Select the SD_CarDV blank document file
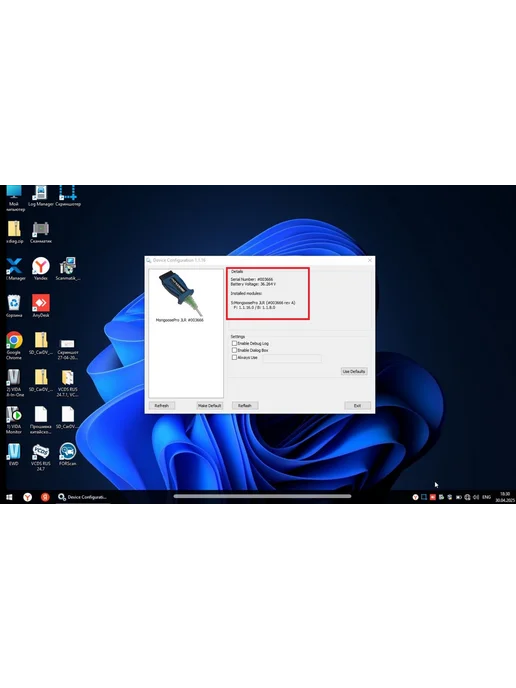Screen dimensions: 516x688 click(68, 417)
